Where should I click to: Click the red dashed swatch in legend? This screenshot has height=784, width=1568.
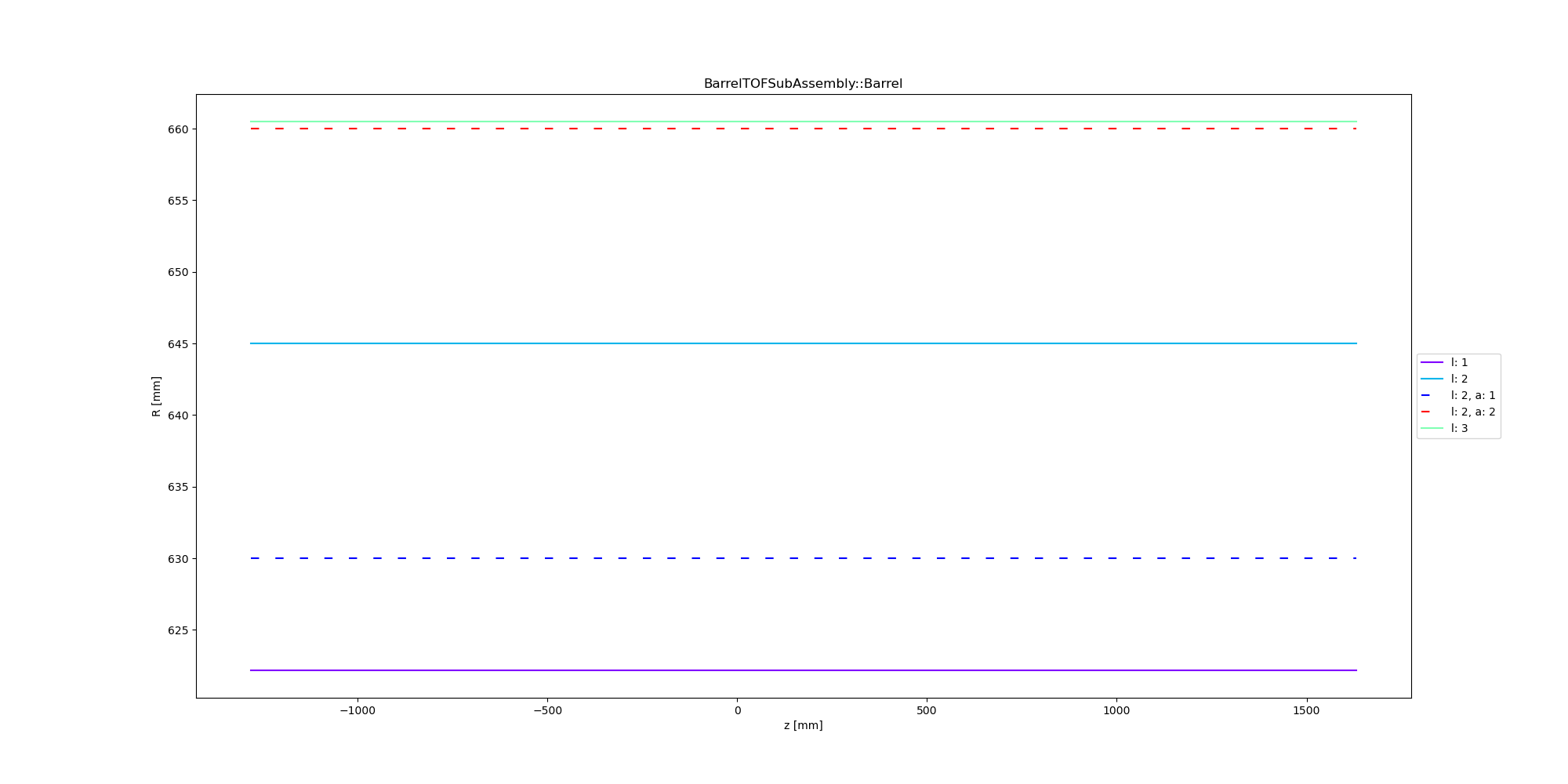tap(1432, 412)
